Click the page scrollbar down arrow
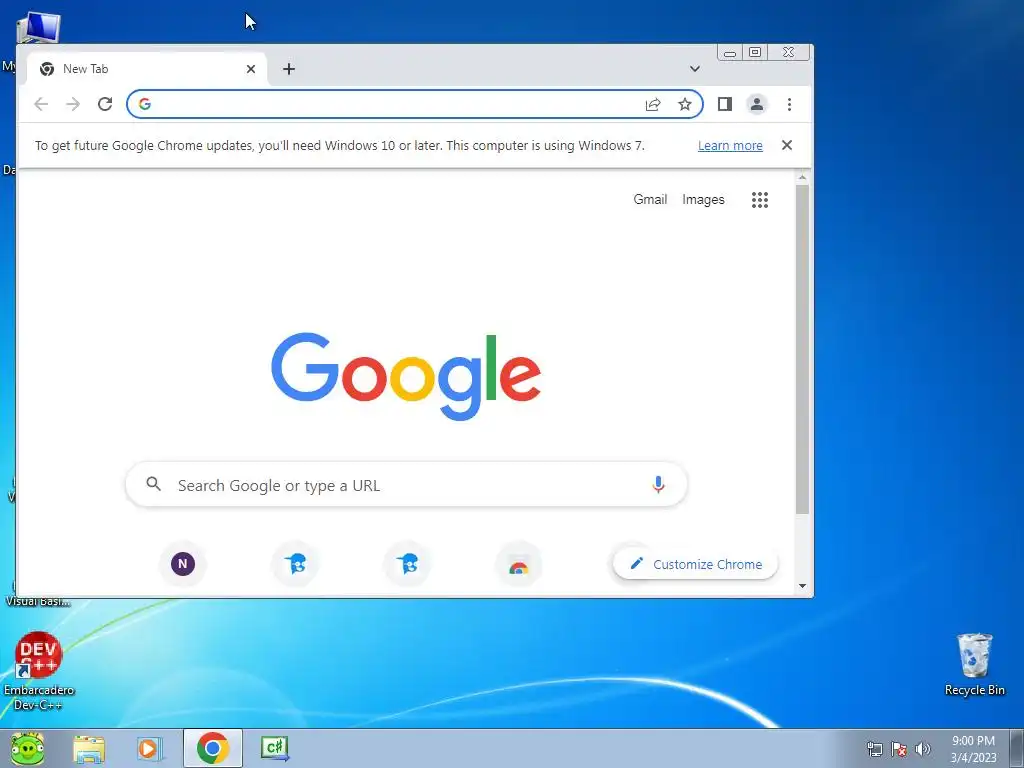The image size is (1024, 768). (x=803, y=586)
